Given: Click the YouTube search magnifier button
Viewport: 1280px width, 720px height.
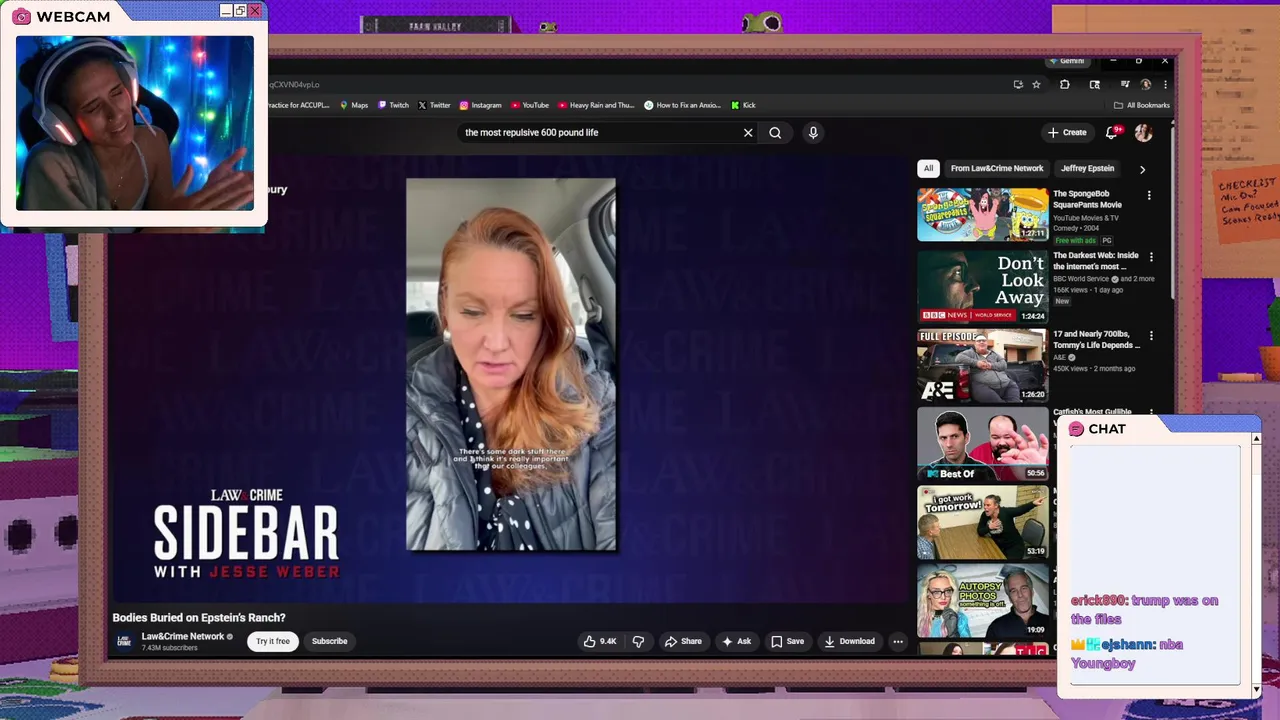Looking at the screenshot, I should pos(775,132).
